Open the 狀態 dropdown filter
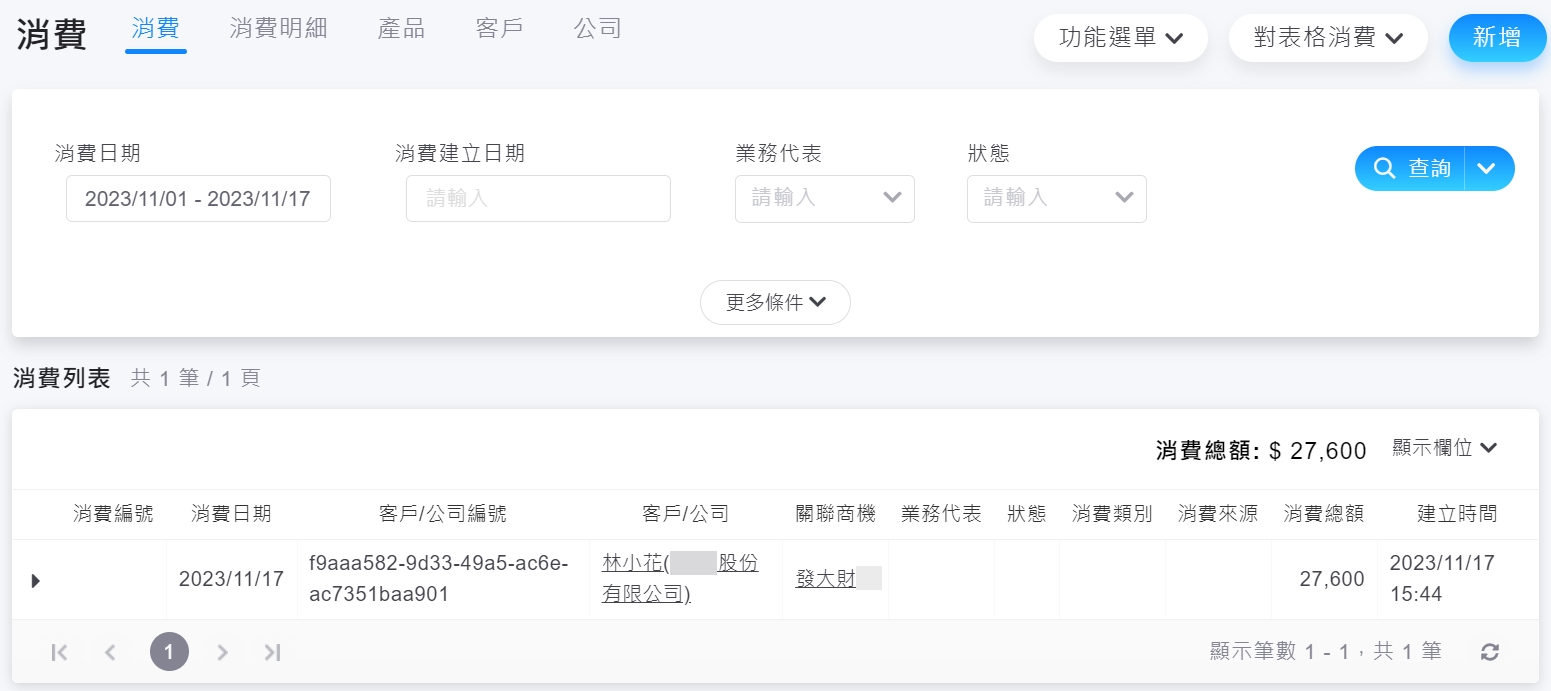1551x691 pixels. tap(1056, 198)
